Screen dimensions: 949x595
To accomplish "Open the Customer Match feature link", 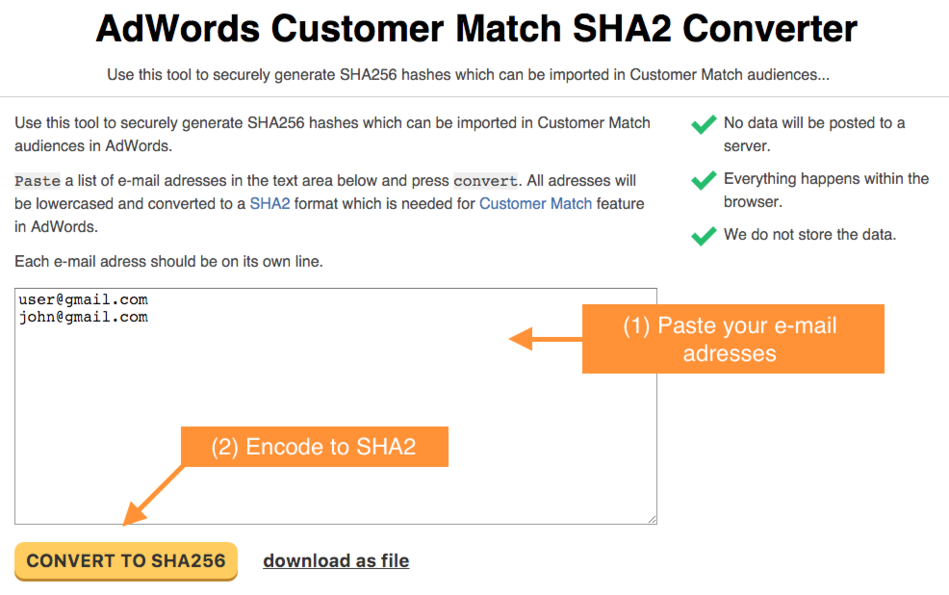I will [535, 203].
